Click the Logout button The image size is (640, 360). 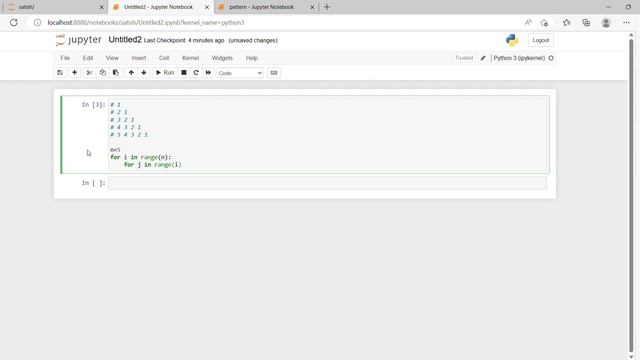(x=540, y=40)
